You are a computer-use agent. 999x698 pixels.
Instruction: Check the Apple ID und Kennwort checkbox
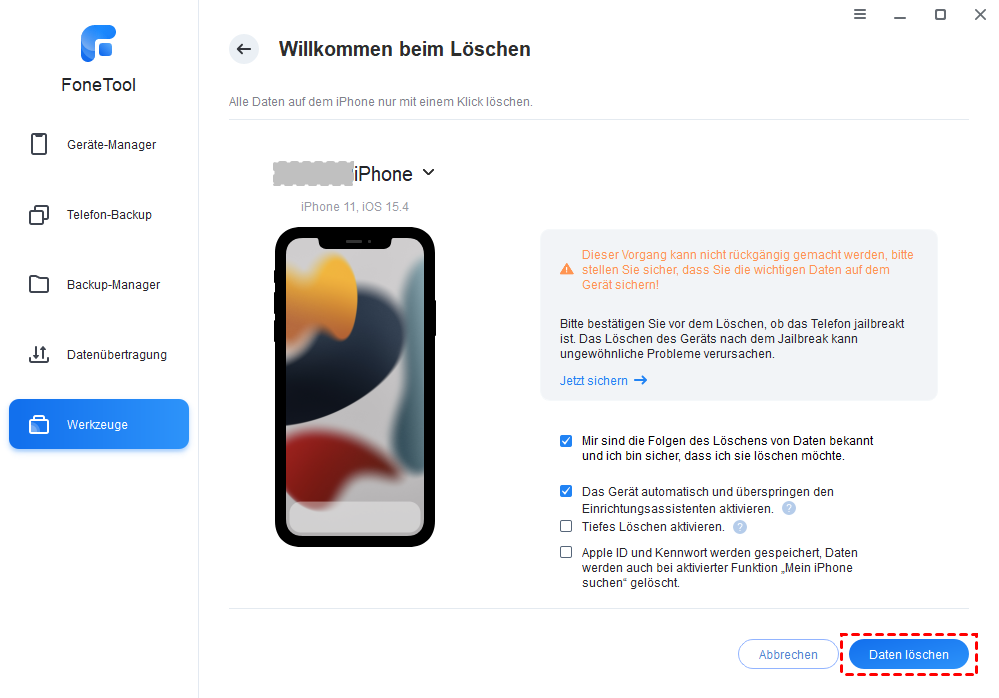point(566,552)
